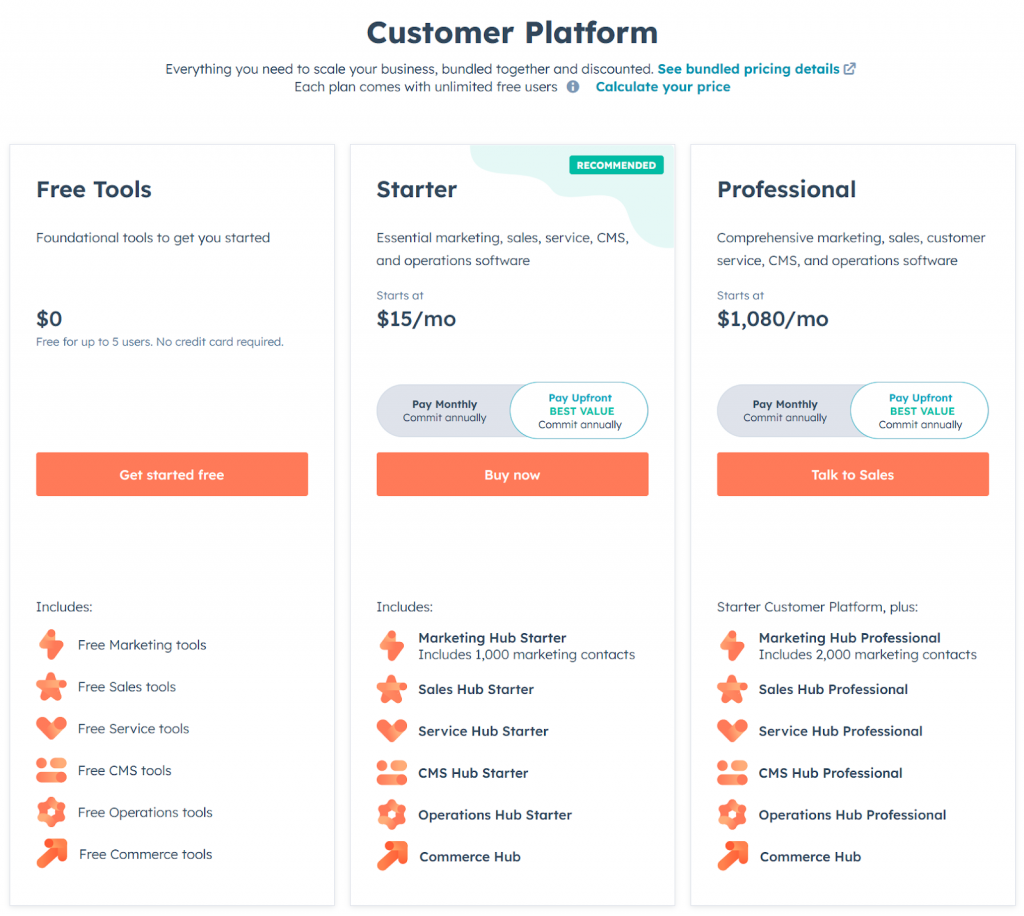Click Buy now on the Starter plan
1024x916 pixels.
click(512, 474)
